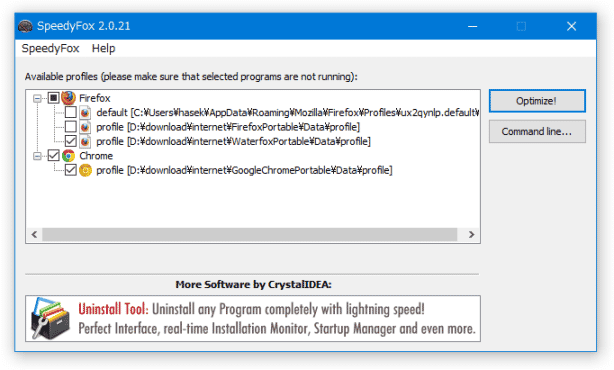Image resolution: width=614 pixels, height=370 pixels.
Task: Select the default profile path row
Action: [288, 113]
